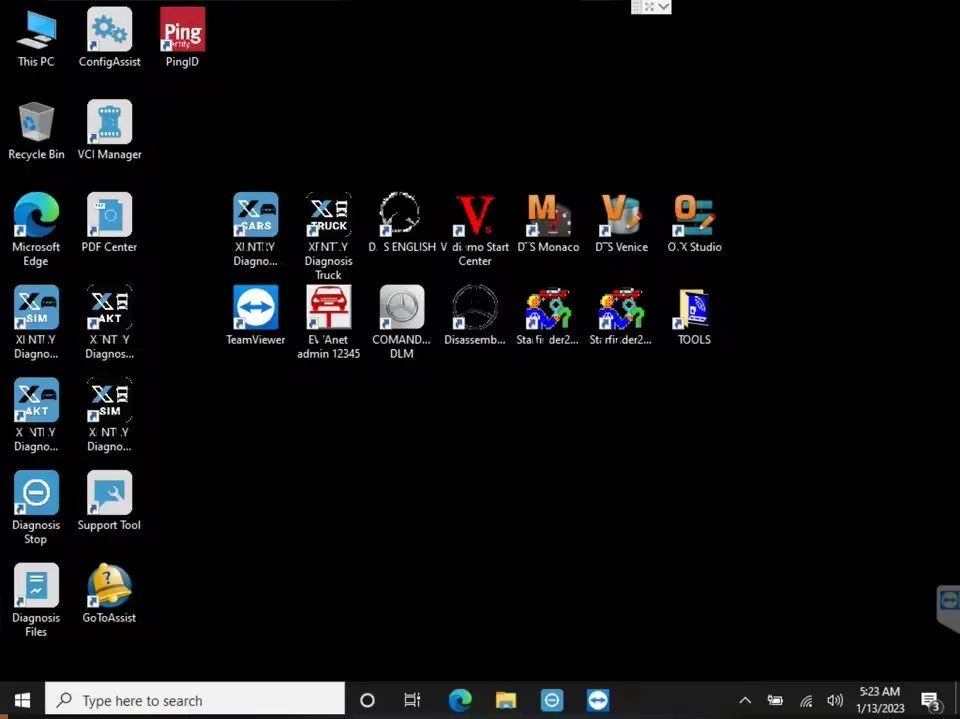This screenshot has width=960, height=719.
Task: Open the VCI Manager desktop icon
Action: [x=109, y=124]
